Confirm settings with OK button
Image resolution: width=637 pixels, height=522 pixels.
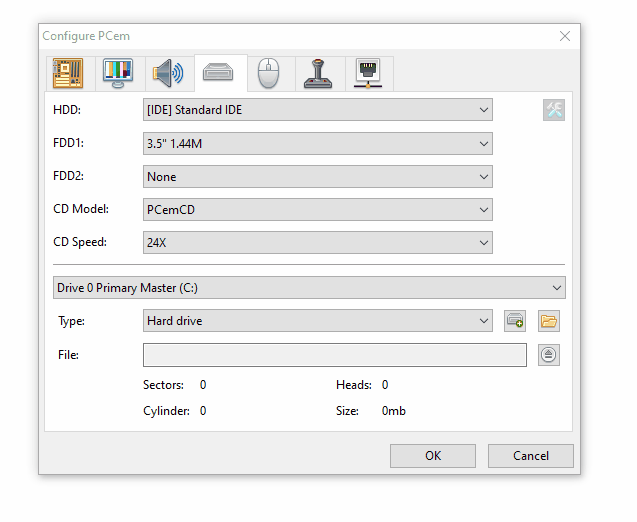pos(433,456)
